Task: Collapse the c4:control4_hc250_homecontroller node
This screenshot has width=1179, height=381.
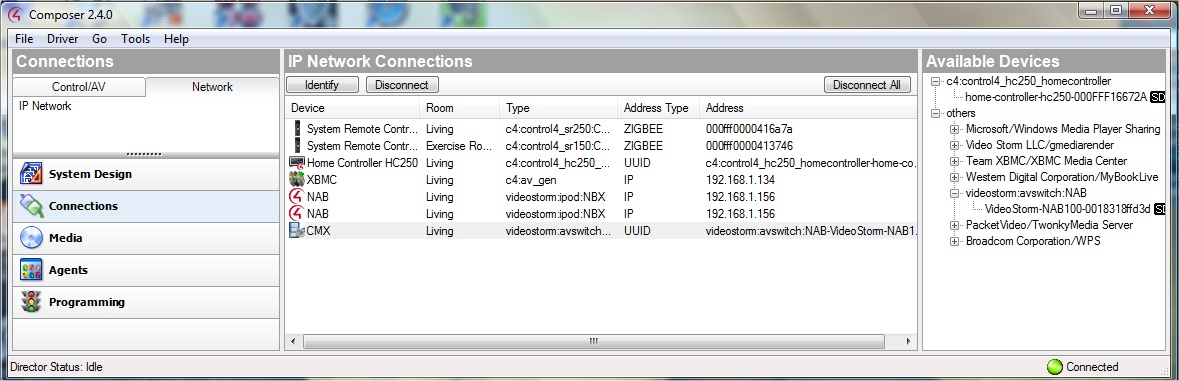Action: click(x=935, y=81)
